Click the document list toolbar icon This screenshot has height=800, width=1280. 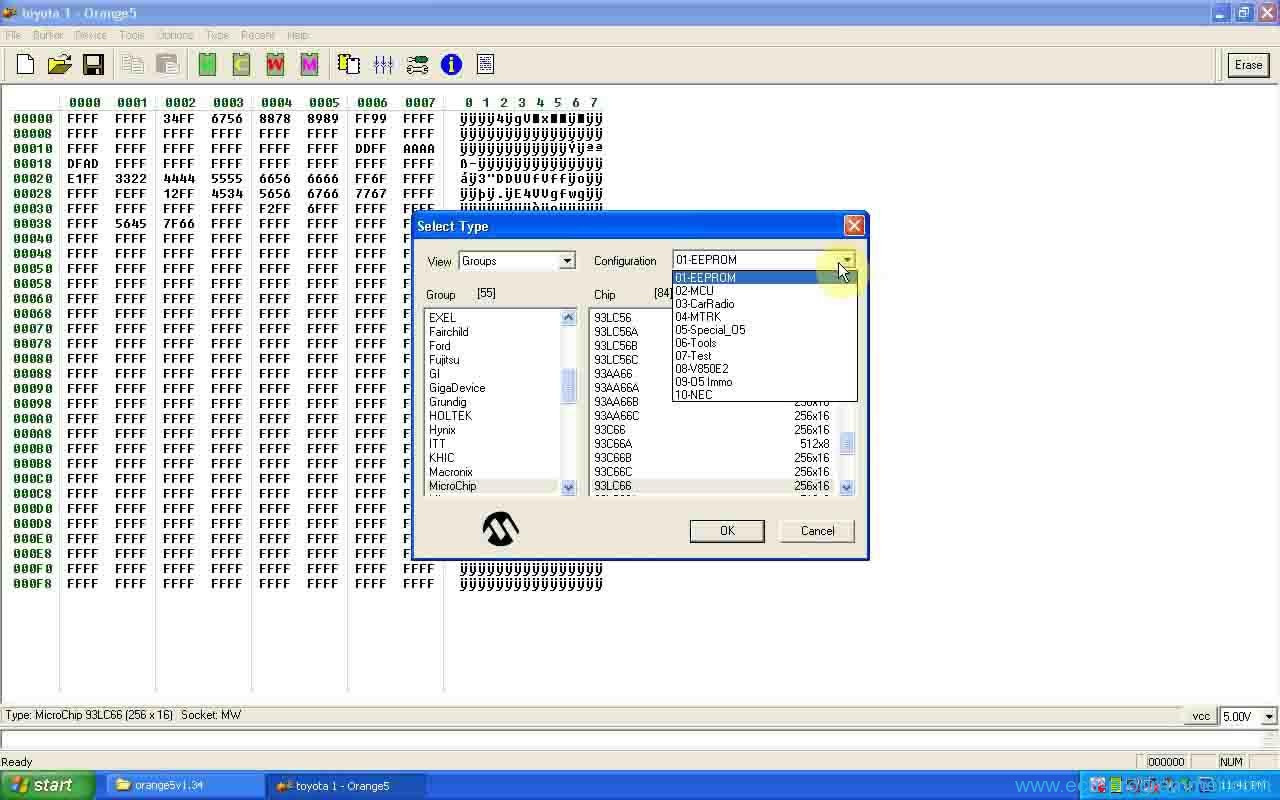pyautogui.click(x=485, y=65)
